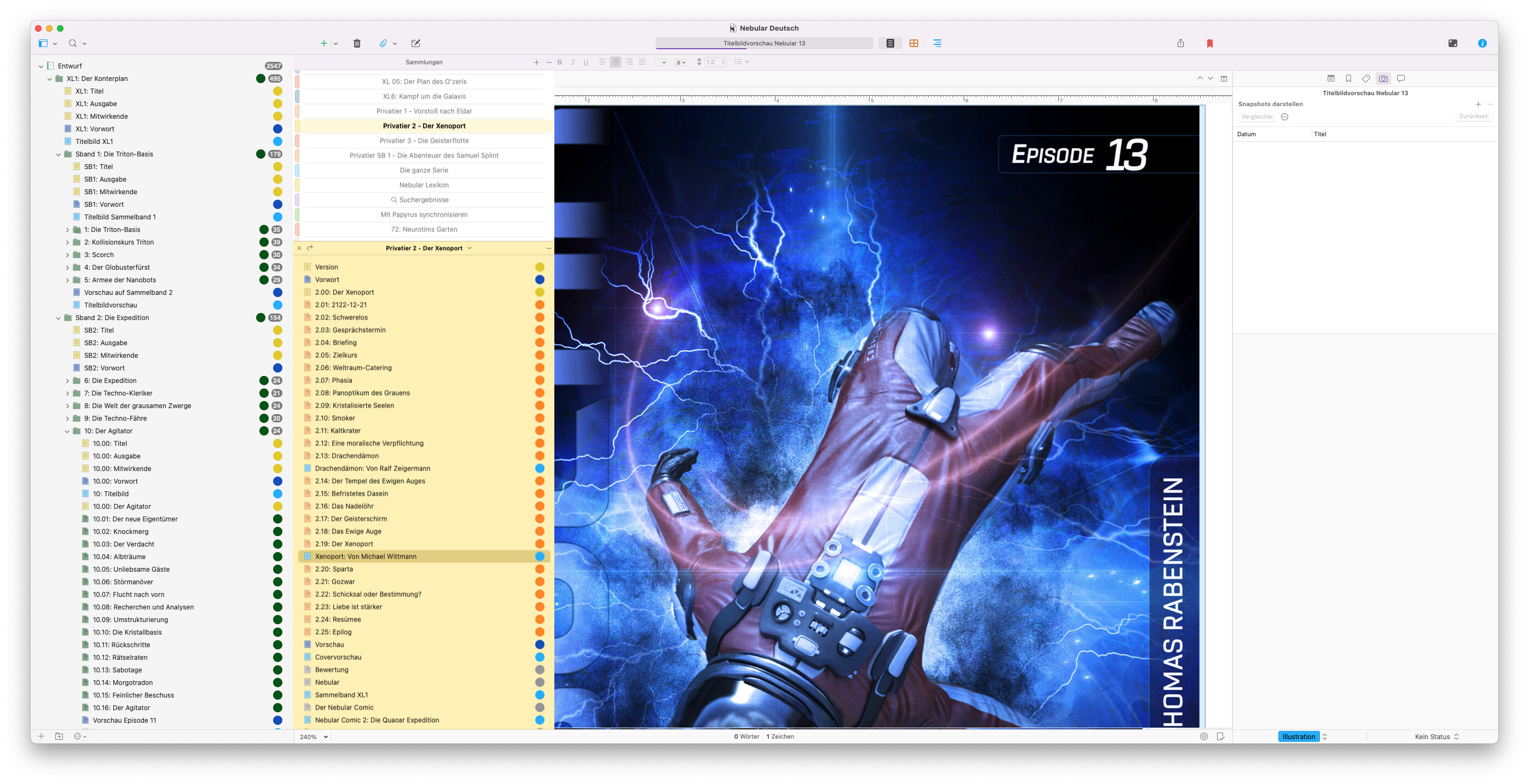The image size is (1529, 784).
Task: Go to the next document with down arrow
Action: click(1211, 78)
